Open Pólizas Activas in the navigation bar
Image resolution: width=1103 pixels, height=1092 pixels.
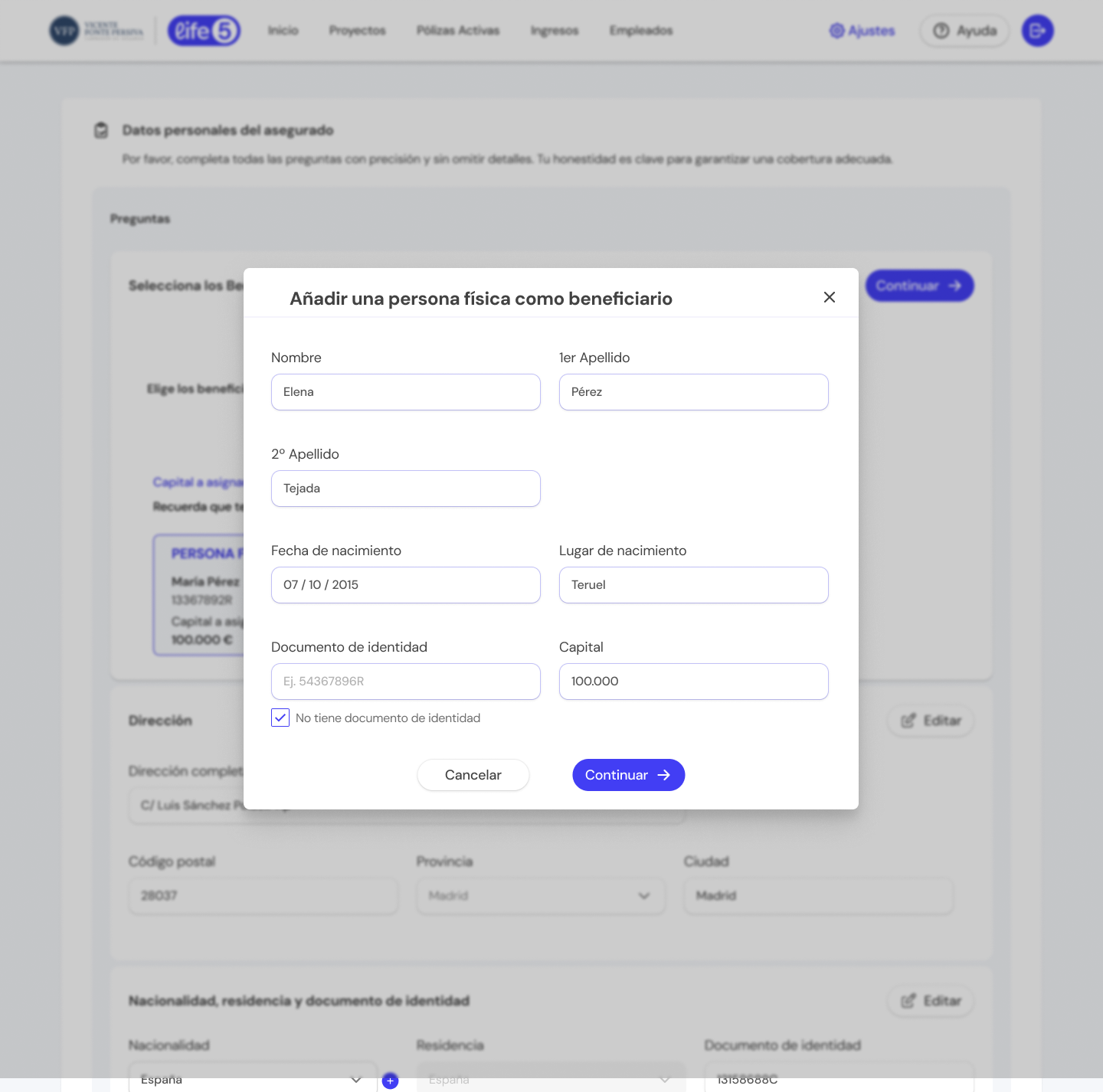(x=458, y=31)
